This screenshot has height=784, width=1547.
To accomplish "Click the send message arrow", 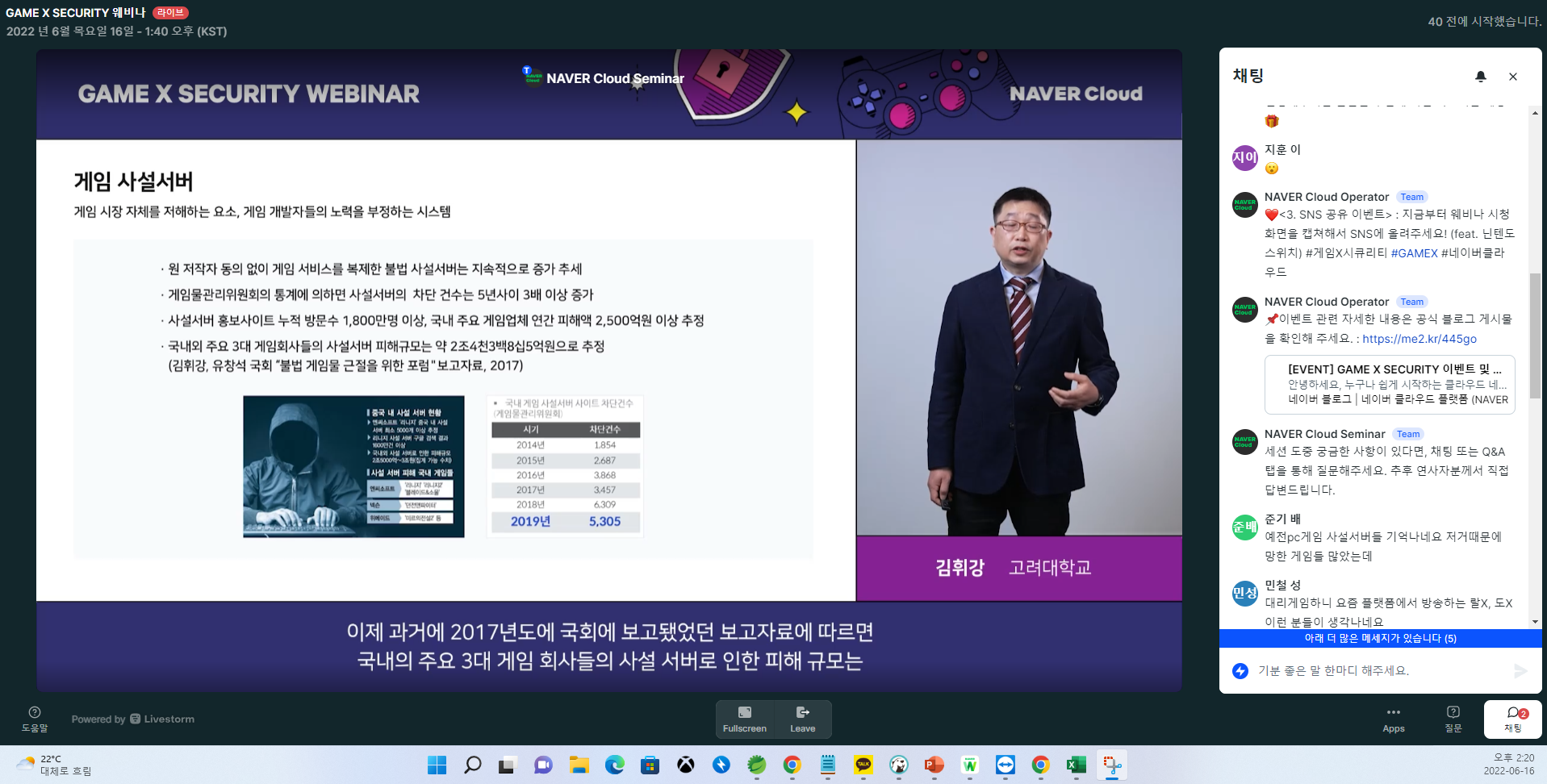I will 1520,671.
